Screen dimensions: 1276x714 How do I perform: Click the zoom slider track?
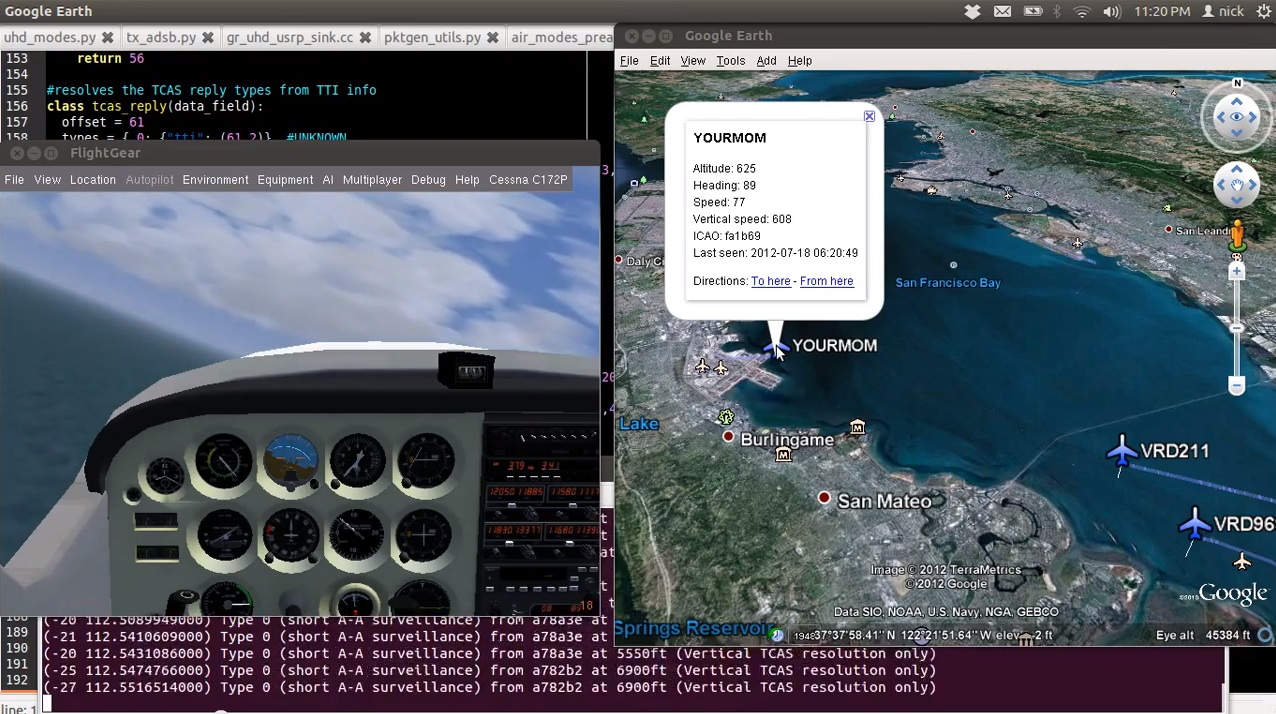pyautogui.click(x=1237, y=330)
